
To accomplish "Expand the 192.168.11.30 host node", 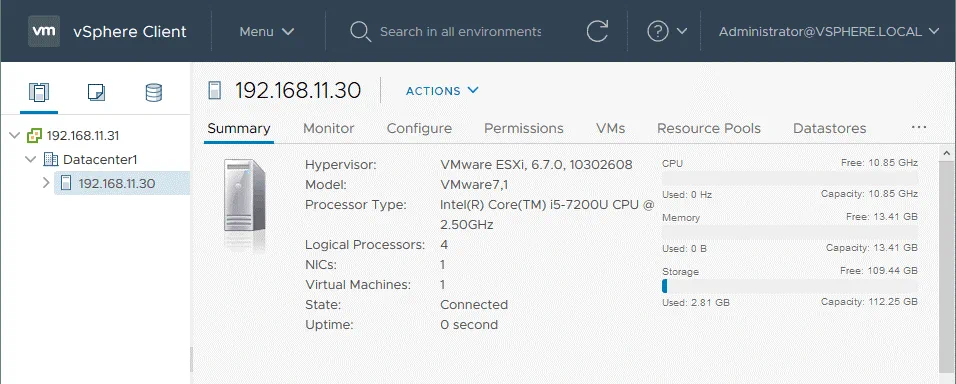I will [x=46, y=183].
